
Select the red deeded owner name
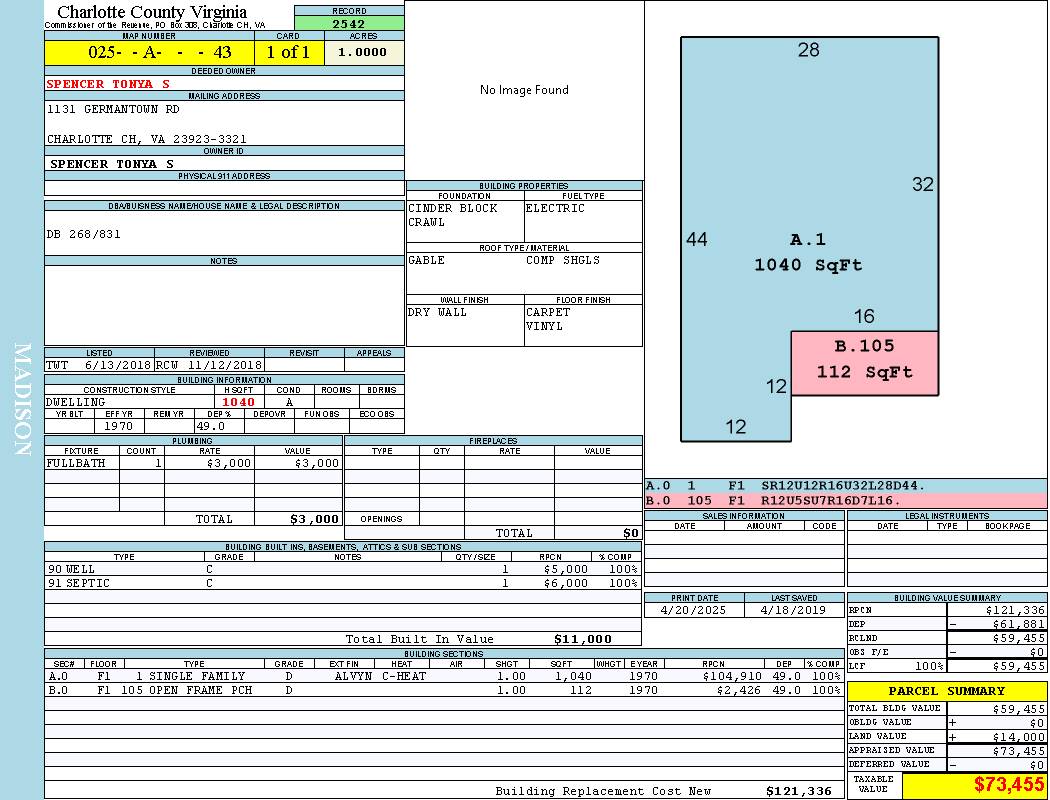click(x=108, y=84)
